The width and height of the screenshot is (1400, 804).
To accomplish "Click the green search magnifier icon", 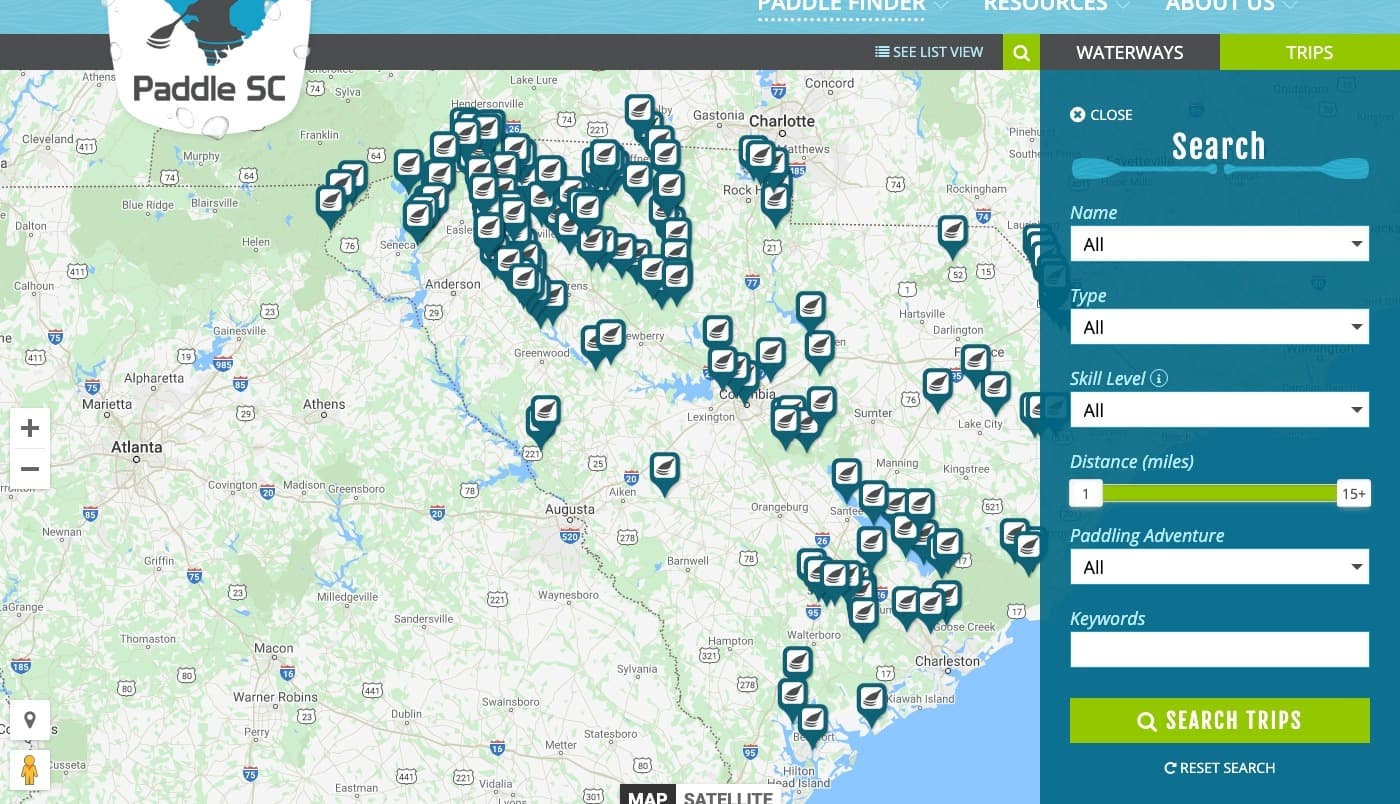I will coord(1021,53).
